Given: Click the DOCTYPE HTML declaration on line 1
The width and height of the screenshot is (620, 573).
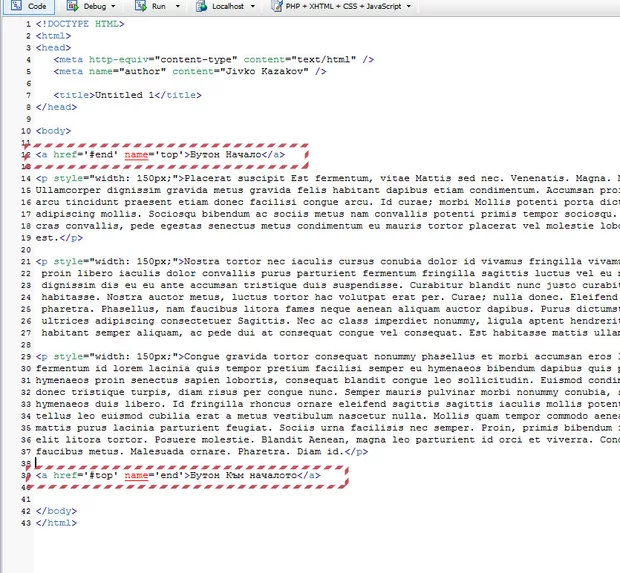Looking at the screenshot, I should click(x=80, y=24).
